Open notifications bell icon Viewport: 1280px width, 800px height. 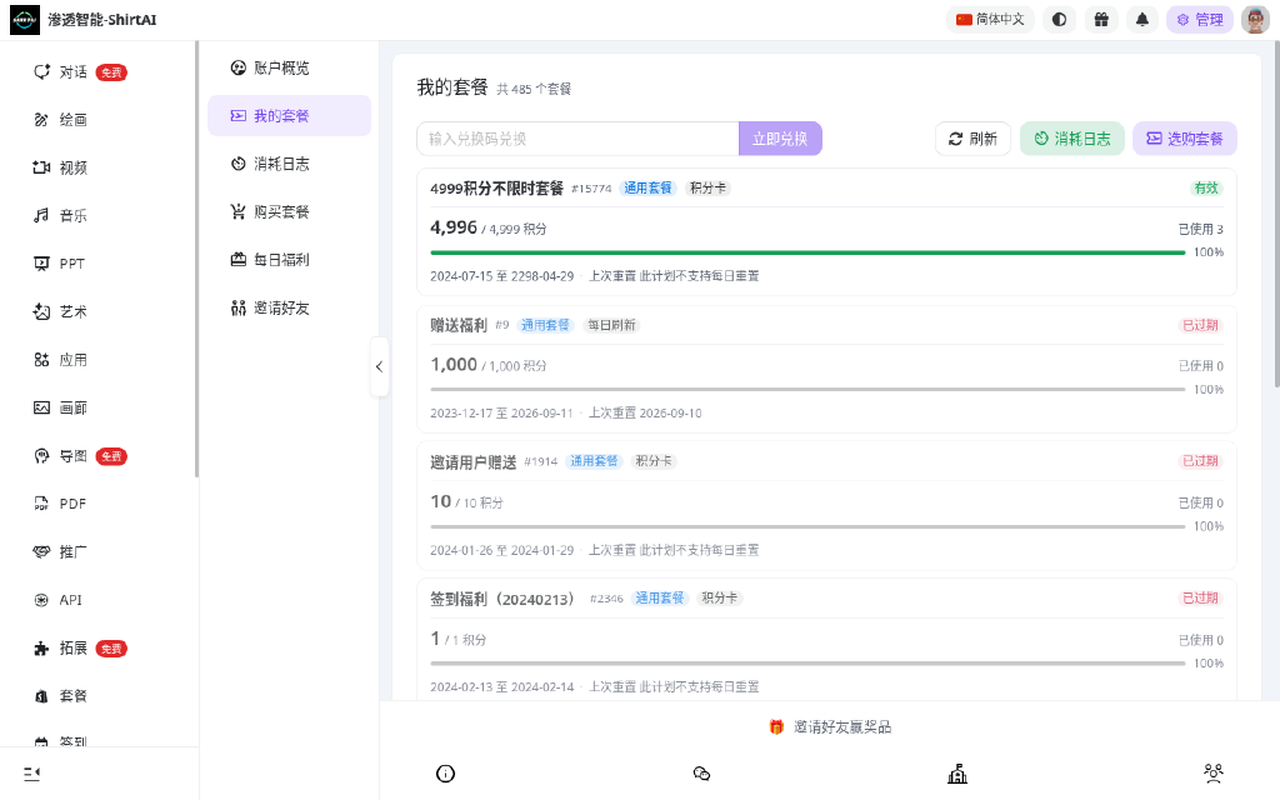tap(1142, 19)
